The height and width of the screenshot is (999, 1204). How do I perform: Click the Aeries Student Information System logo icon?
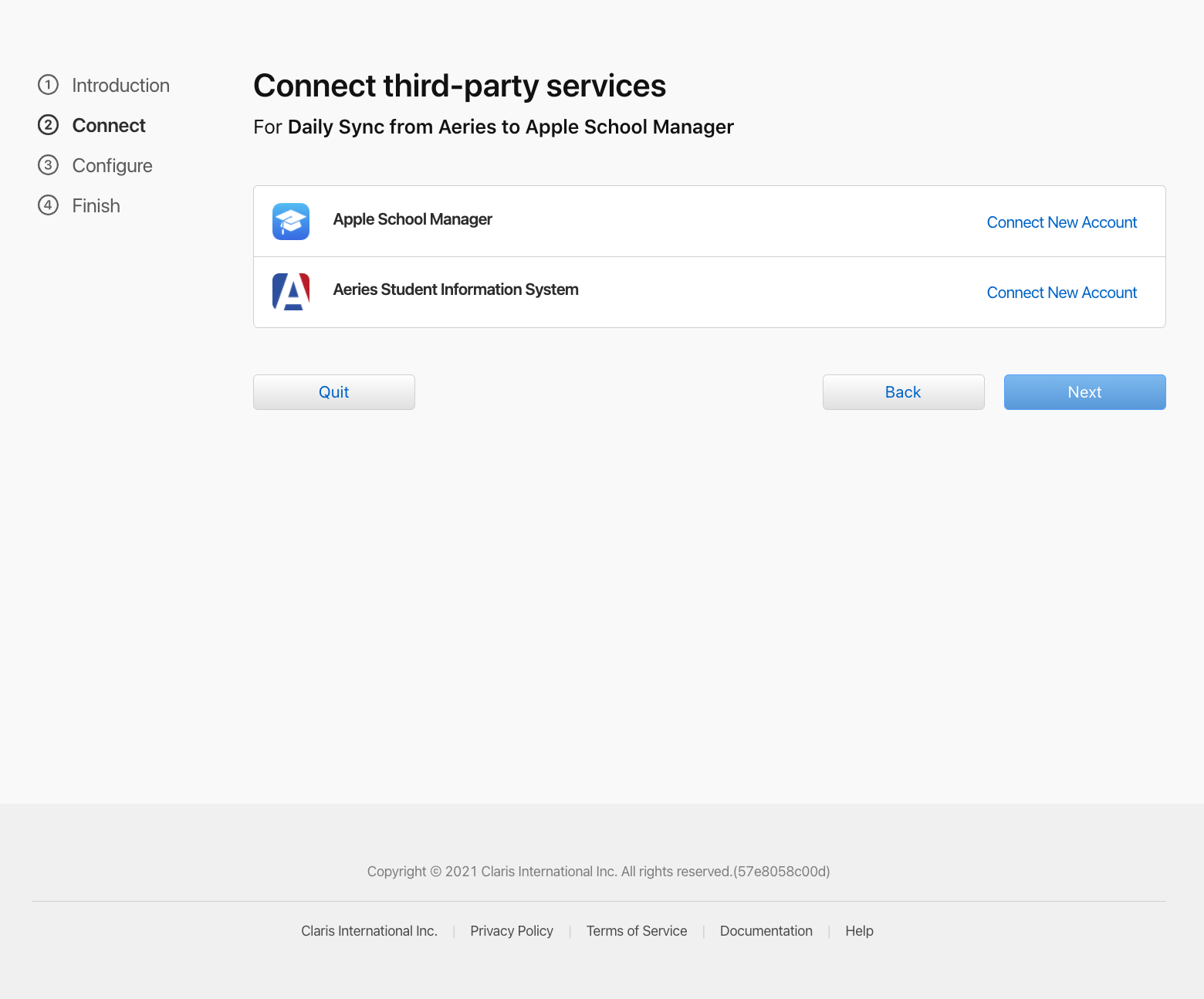291,292
